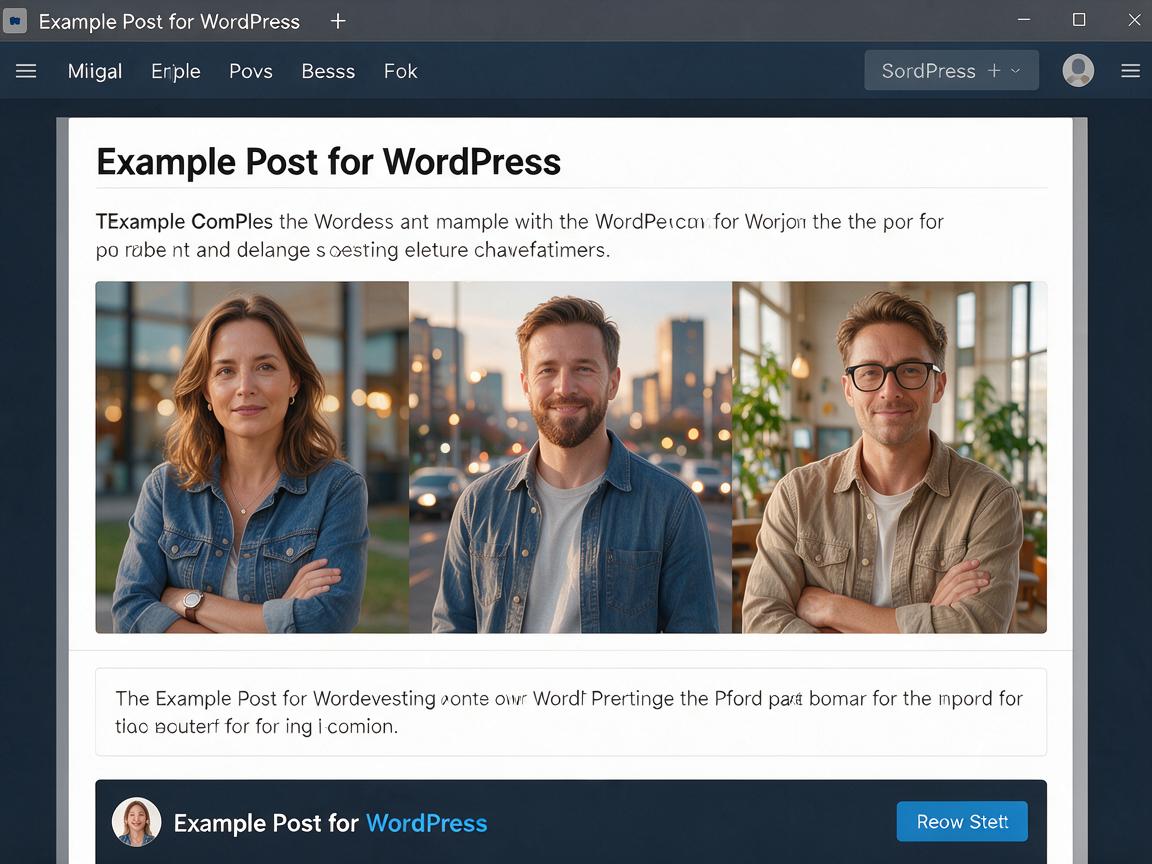Close the window
The width and height of the screenshot is (1152, 864).
tap(1134, 20)
